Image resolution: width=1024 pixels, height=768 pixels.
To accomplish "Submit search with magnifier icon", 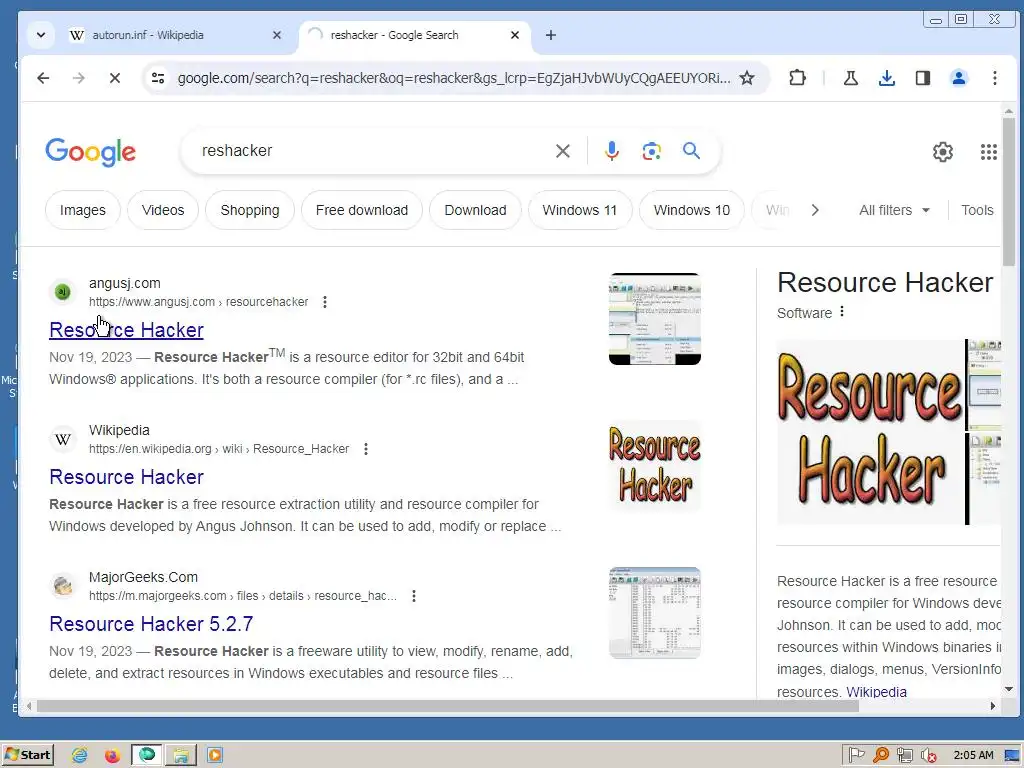I will [x=691, y=151].
